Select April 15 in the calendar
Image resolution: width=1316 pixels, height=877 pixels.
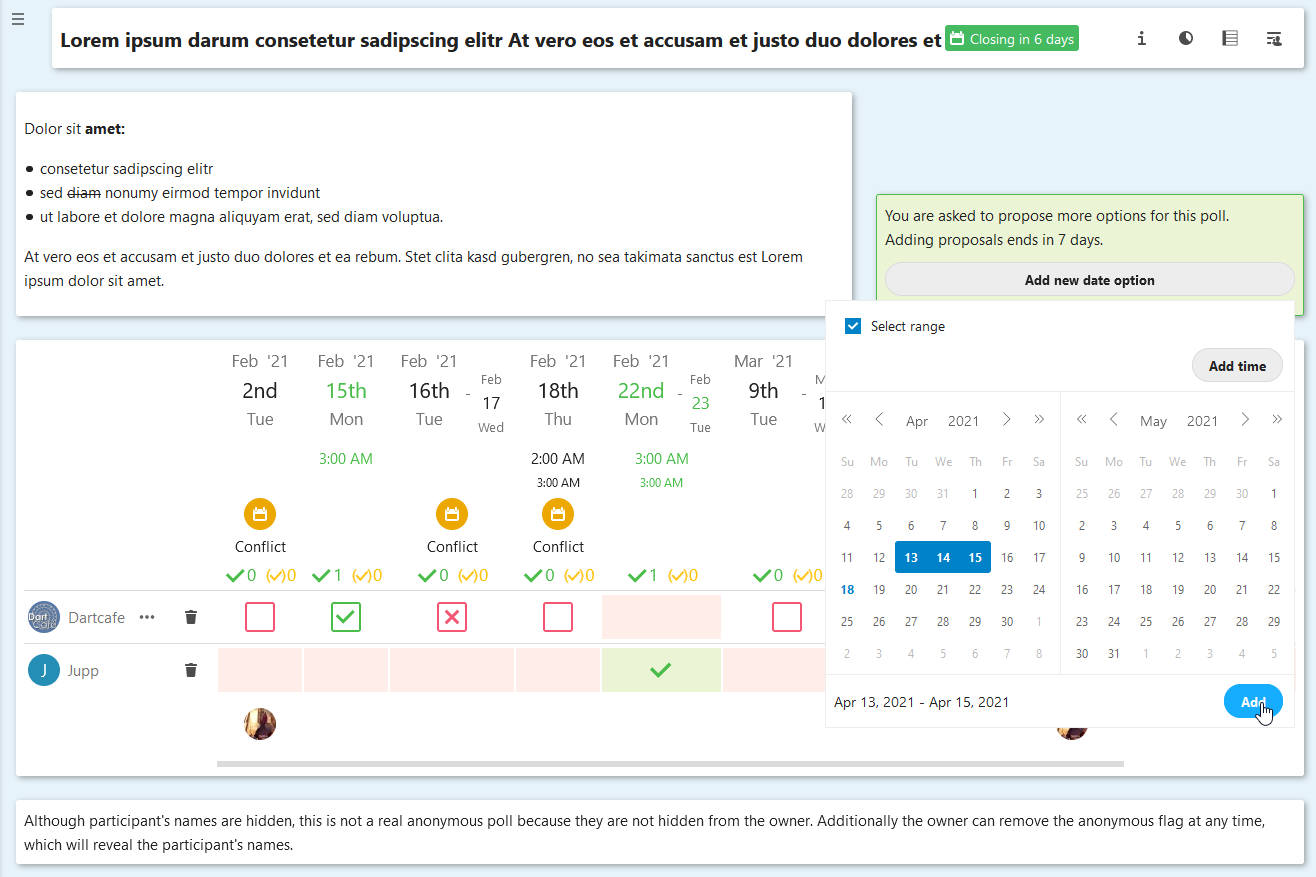point(975,558)
